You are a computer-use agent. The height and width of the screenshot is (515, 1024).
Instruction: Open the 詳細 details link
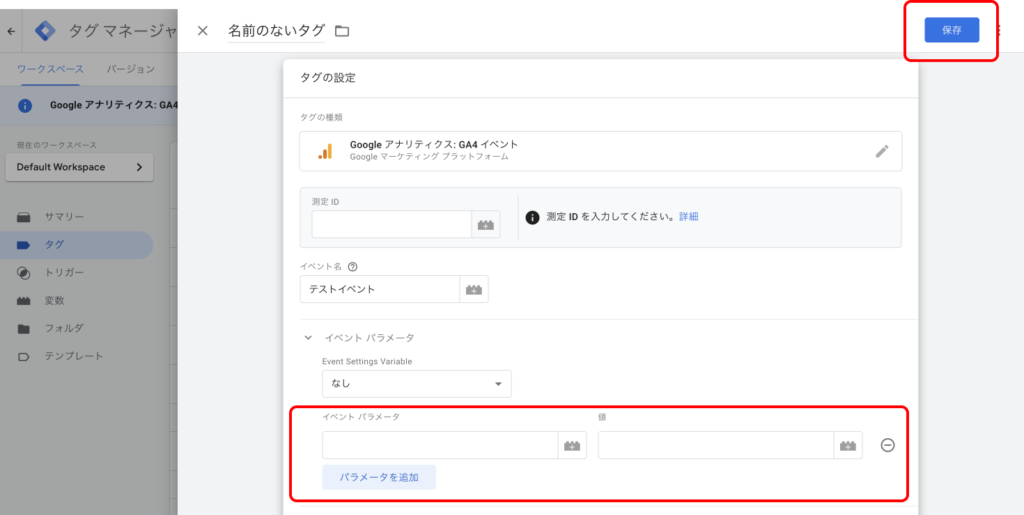pos(688,217)
